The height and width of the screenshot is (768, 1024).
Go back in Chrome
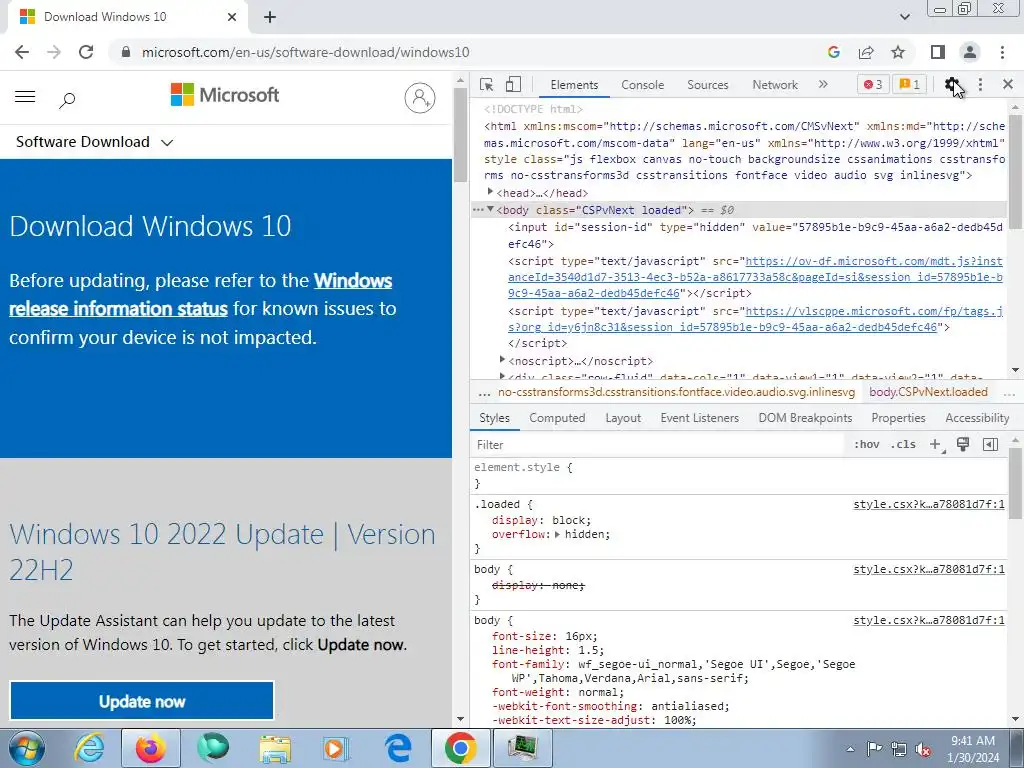(22, 52)
